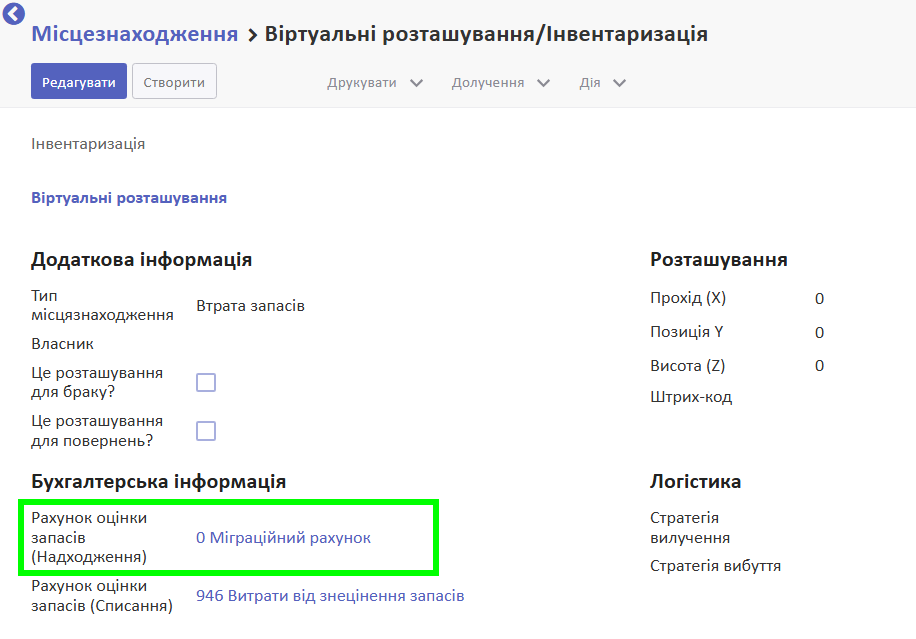Image resolution: width=916 pixels, height=639 pixels.
Task: Toggle the 'Це розташування для браку?' checkbox
Action: [x=206, y=383]
